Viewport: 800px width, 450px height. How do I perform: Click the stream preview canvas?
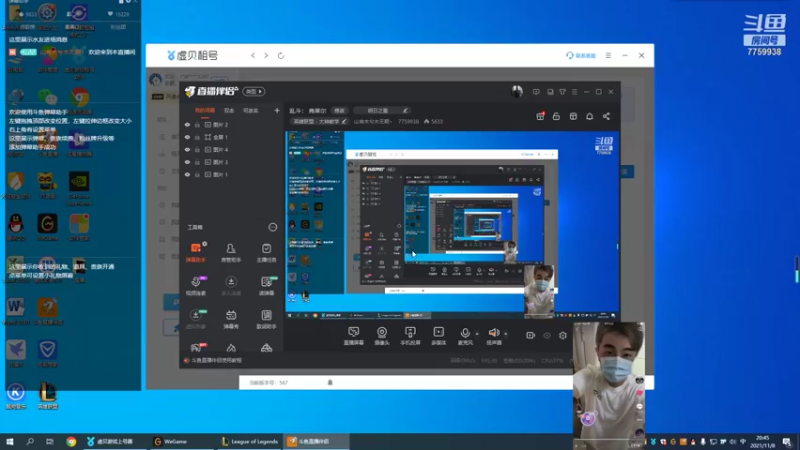(452, 225)
